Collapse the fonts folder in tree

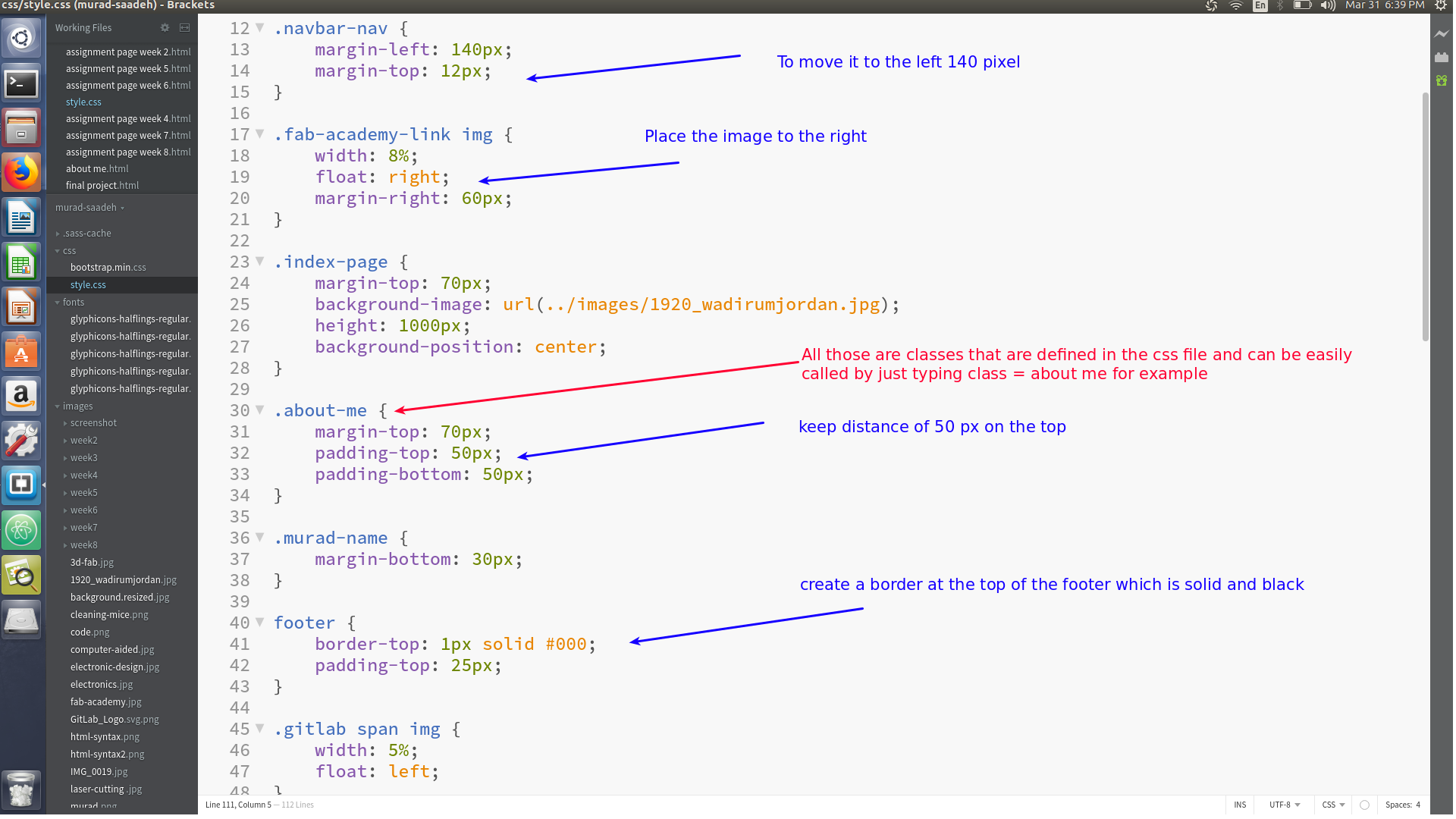58,303
